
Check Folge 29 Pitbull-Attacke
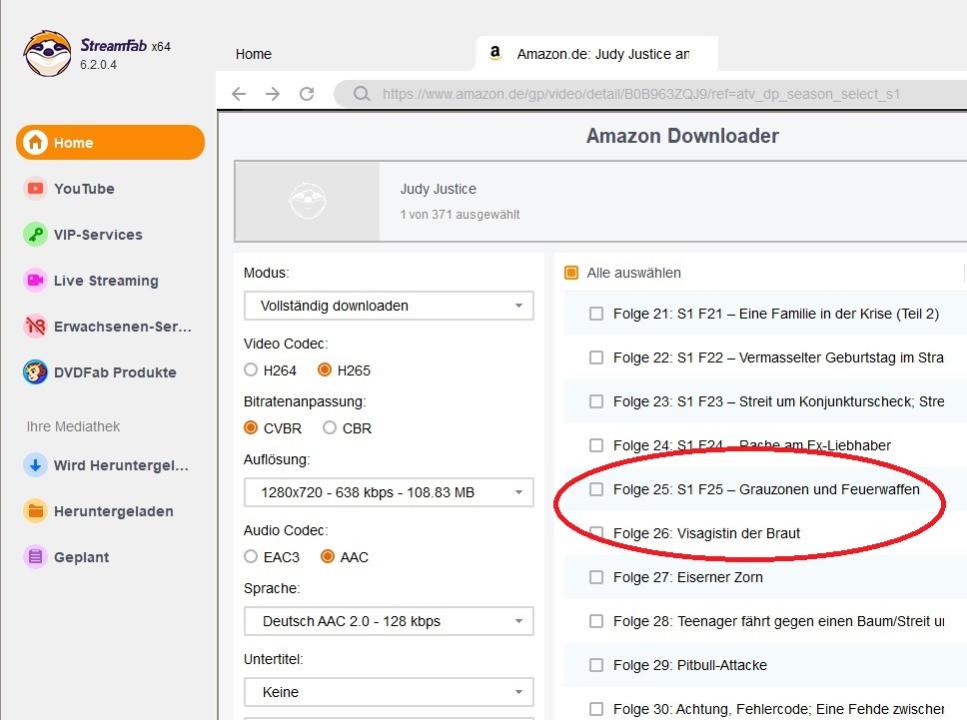coord(596,665)
